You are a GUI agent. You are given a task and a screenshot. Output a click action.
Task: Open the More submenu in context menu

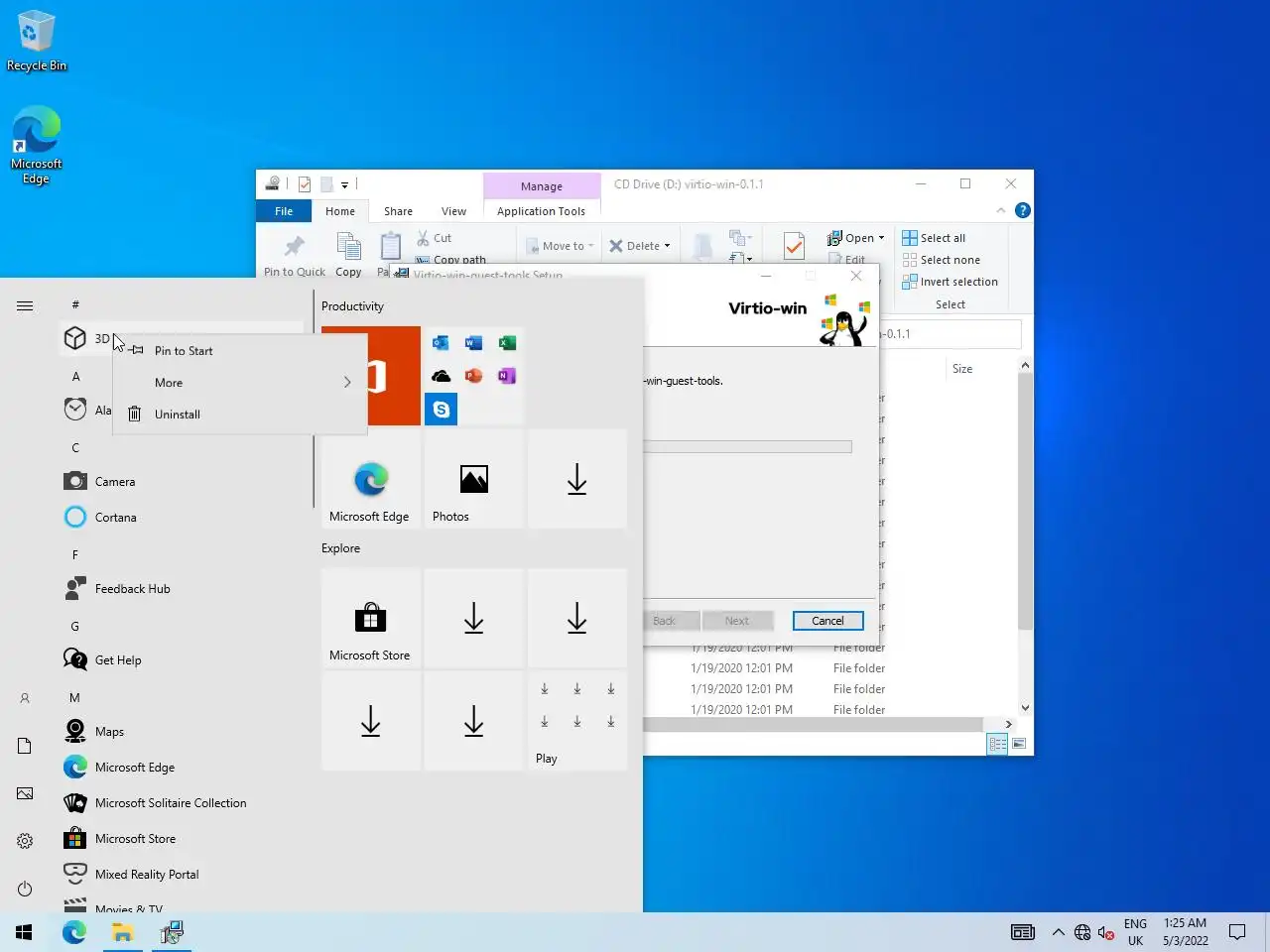pos(239,383)
